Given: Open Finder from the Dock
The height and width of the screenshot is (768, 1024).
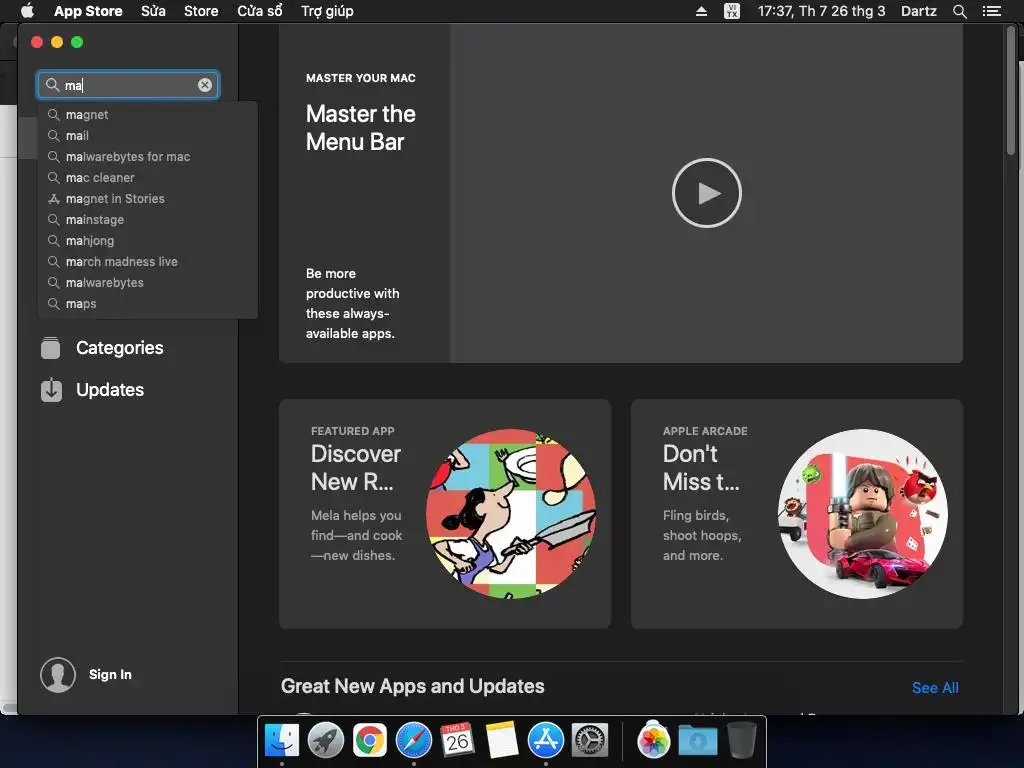Looking at the screenshot, I should pos(282,741).
